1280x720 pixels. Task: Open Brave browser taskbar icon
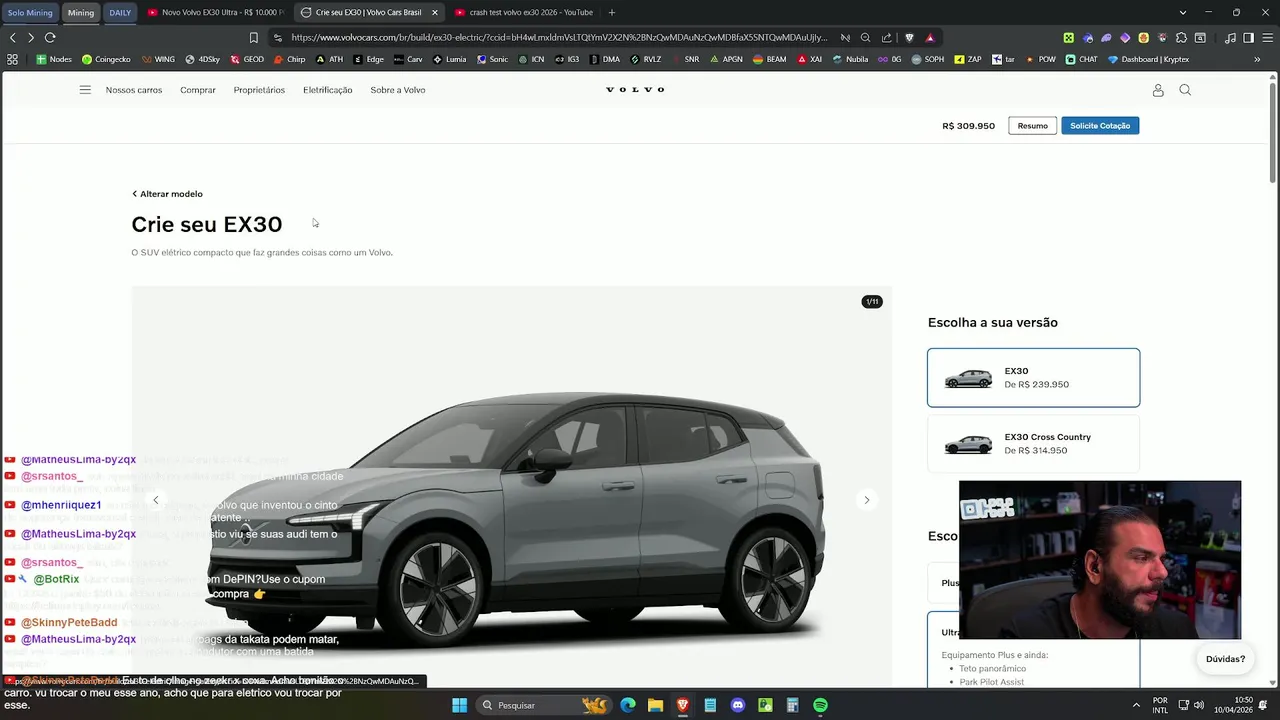[x=683, y=705]
